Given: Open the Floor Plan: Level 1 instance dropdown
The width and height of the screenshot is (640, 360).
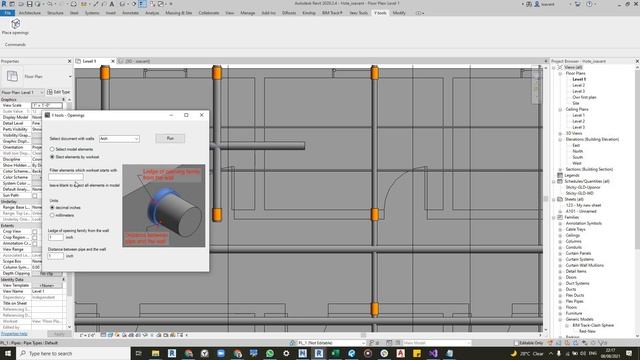Looking at the screenshot, I should [22, 92].
